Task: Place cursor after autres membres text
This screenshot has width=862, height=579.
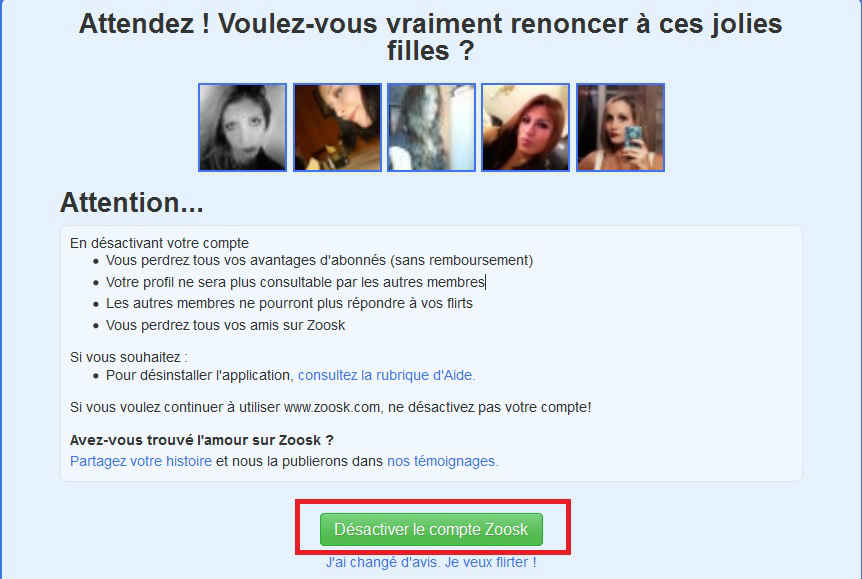Action: pos(485,282)
